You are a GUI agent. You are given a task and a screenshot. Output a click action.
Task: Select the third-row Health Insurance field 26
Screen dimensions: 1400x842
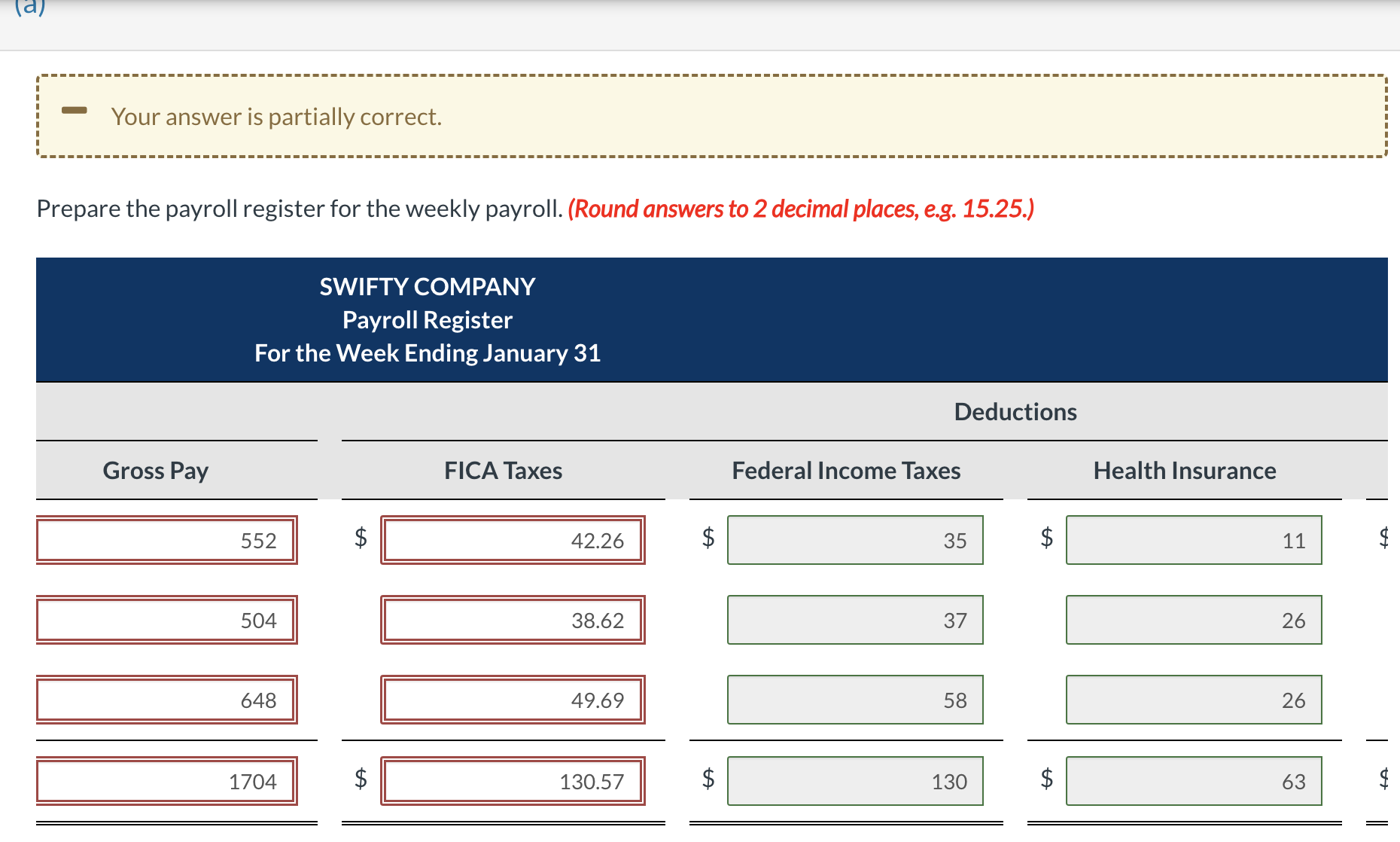[1194, 700]
